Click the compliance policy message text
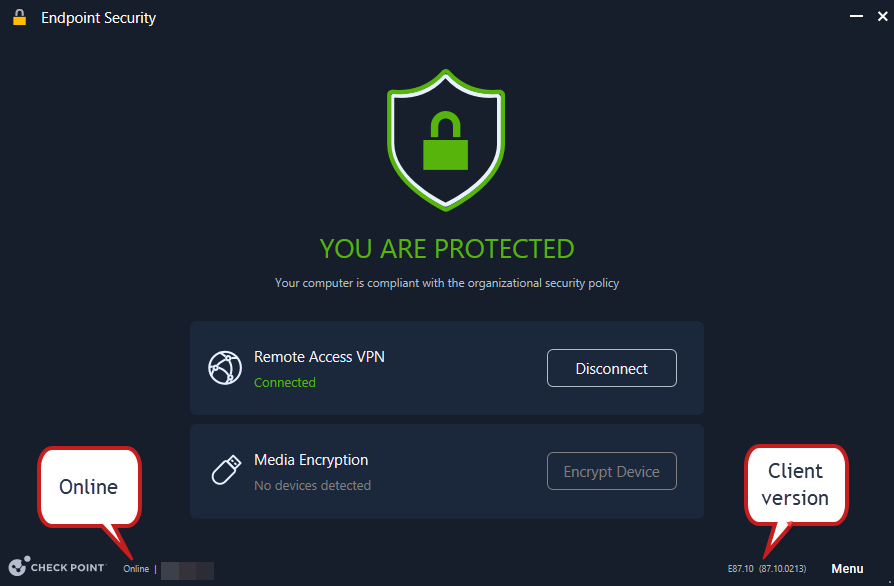 [x=446, y=283]
